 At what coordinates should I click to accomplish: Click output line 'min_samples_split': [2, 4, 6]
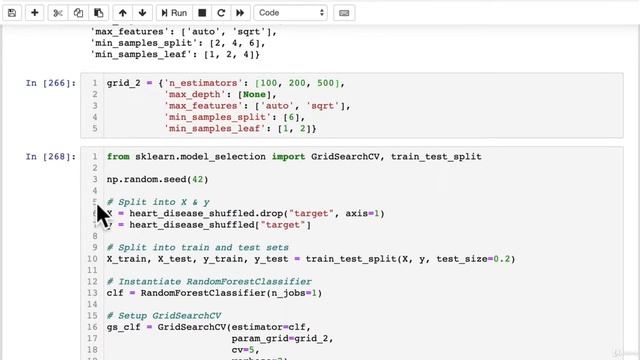click(178, 43)
